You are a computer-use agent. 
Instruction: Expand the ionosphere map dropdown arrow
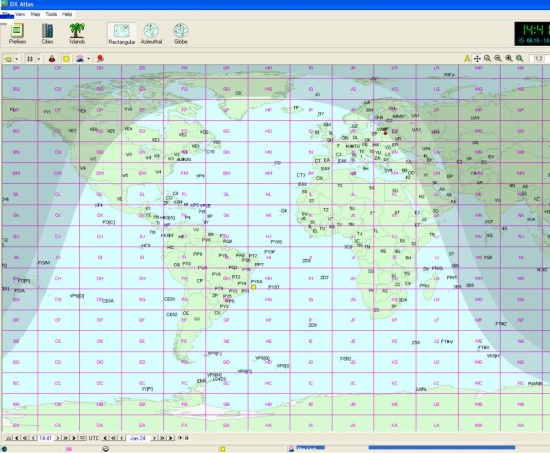[x=88, y=59]
